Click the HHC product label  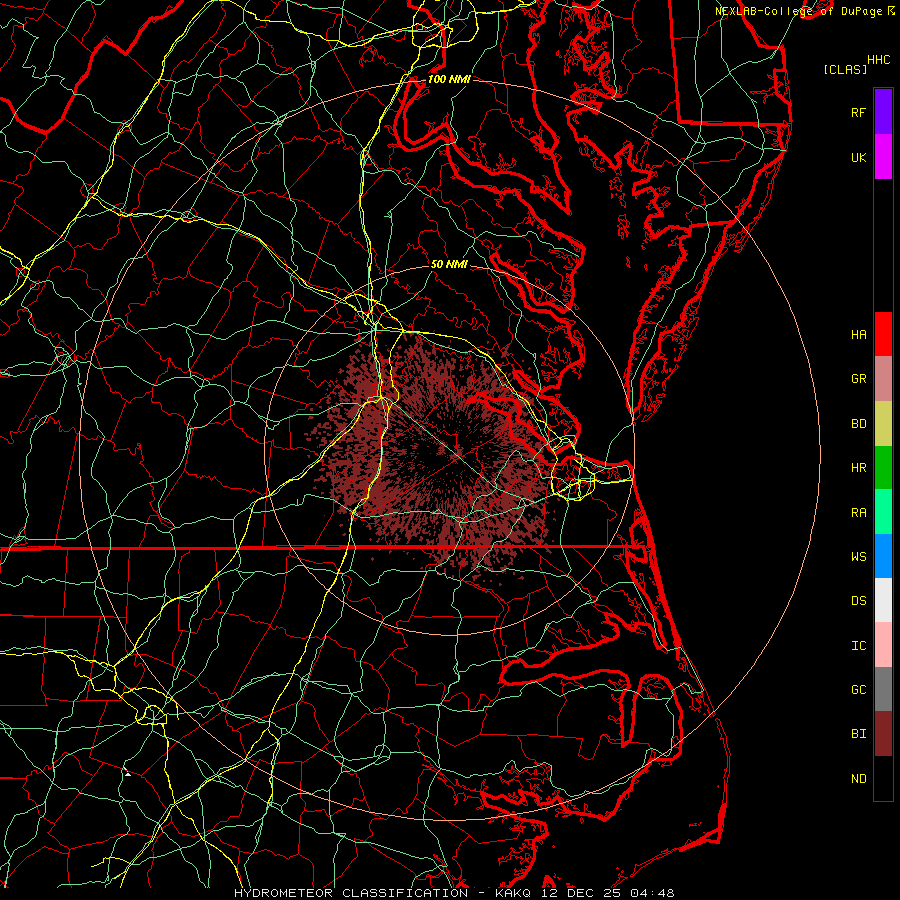pyautogui.click(x=879, y=60)
